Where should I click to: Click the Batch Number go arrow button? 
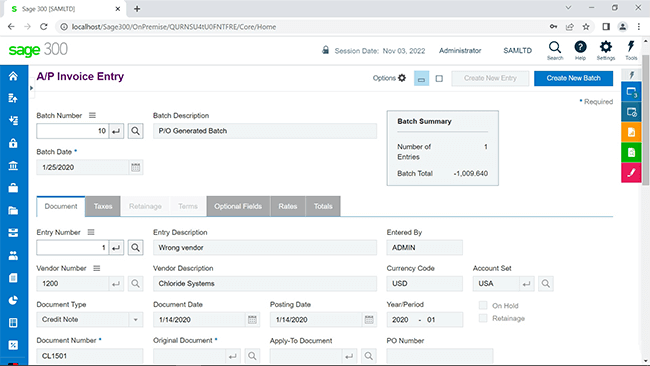pyautogui.click(x=116, y=131)
